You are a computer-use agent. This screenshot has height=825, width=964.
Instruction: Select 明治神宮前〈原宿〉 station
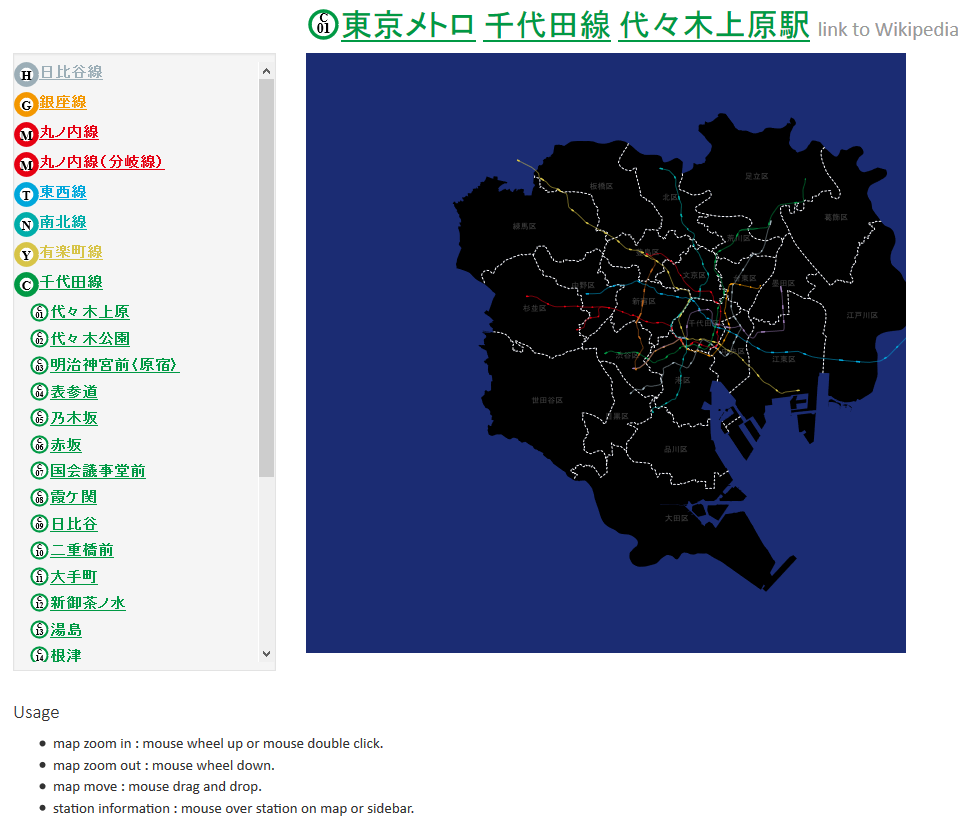[114, 365]
